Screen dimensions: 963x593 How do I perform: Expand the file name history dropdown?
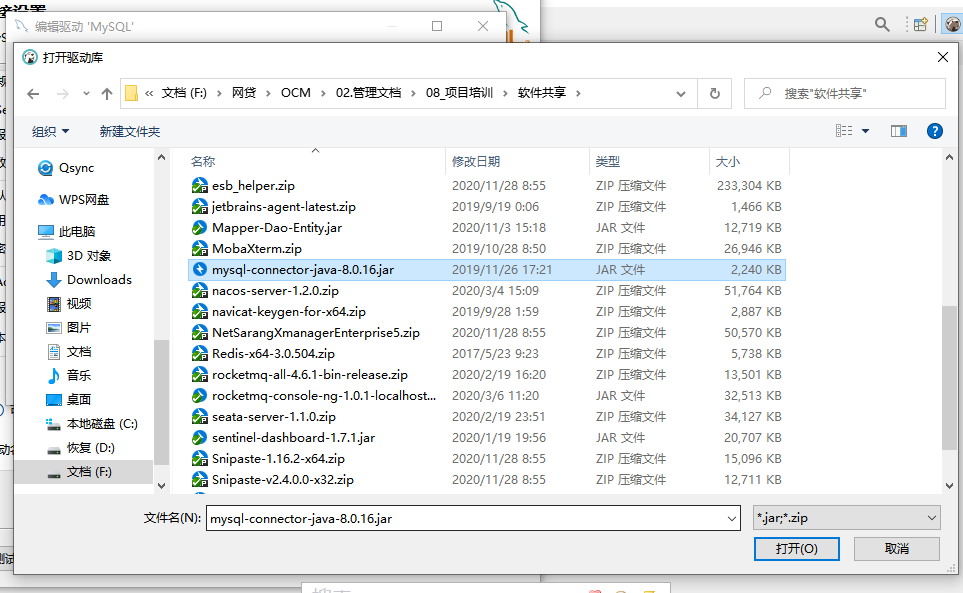click(731, 518)
